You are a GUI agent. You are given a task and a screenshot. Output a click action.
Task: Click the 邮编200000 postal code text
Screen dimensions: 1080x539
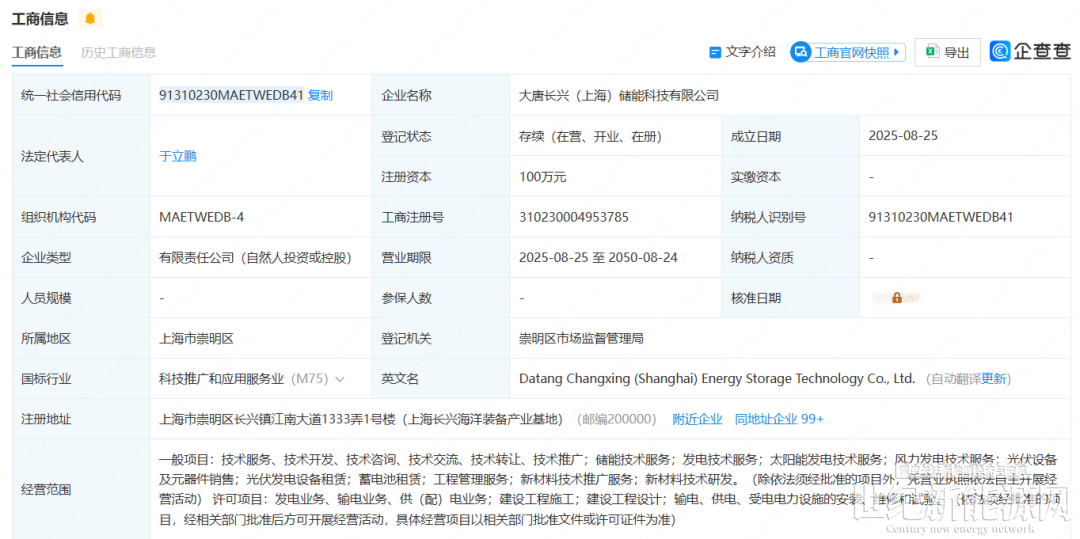coord(616,419)
